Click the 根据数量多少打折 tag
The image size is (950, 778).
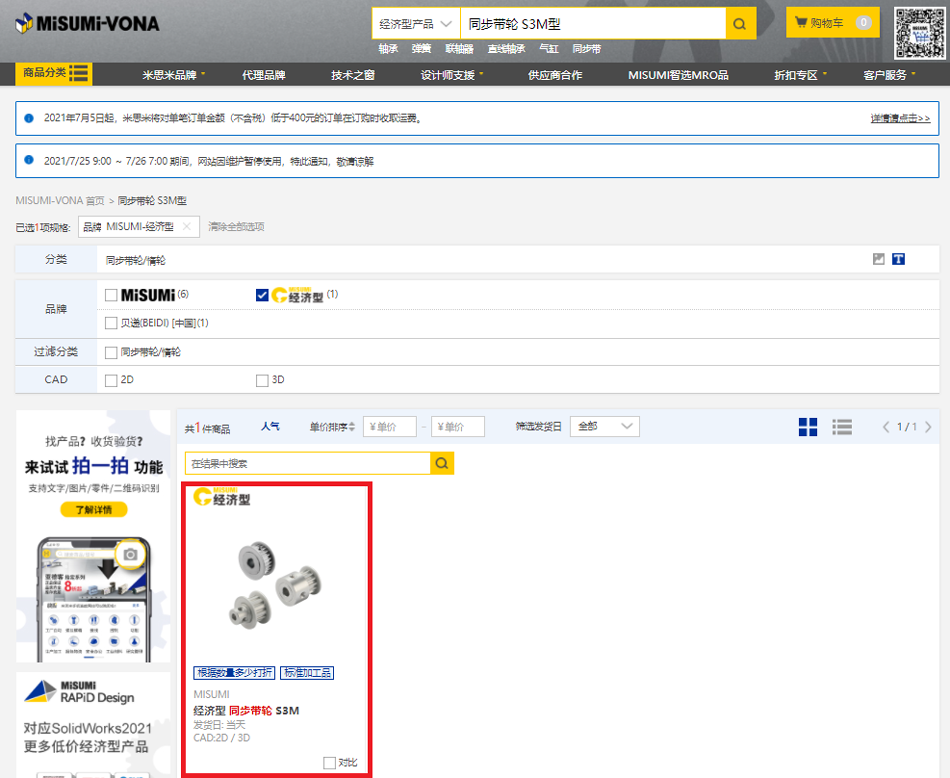tap(234, 673)
